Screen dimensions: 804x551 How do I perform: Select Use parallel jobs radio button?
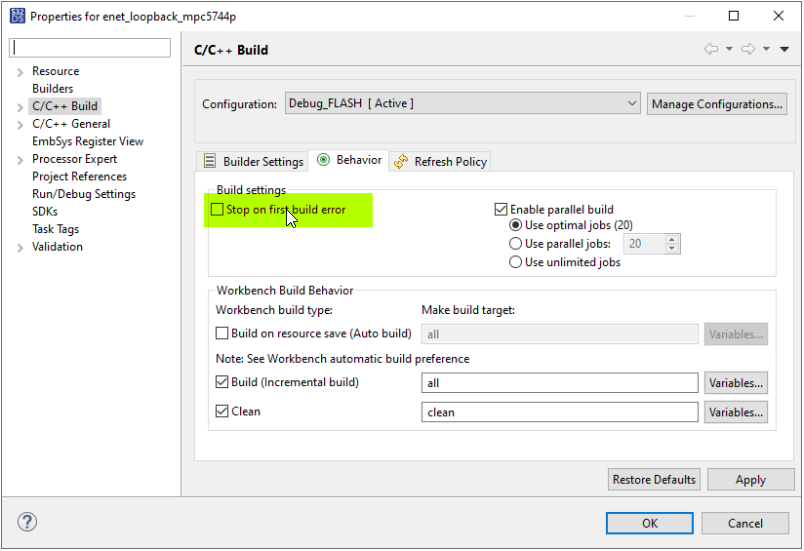coord(515,244)
